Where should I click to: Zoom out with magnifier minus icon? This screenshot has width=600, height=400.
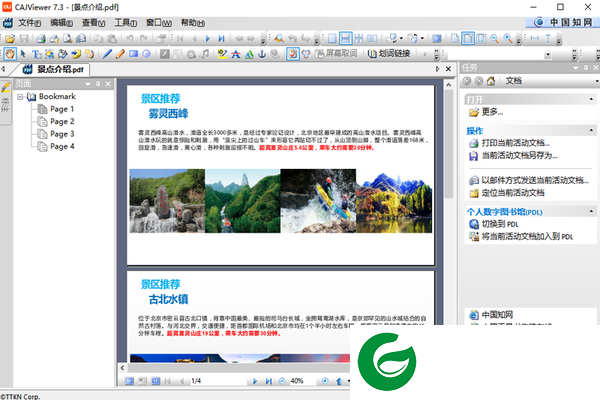[x=494, y=38]
